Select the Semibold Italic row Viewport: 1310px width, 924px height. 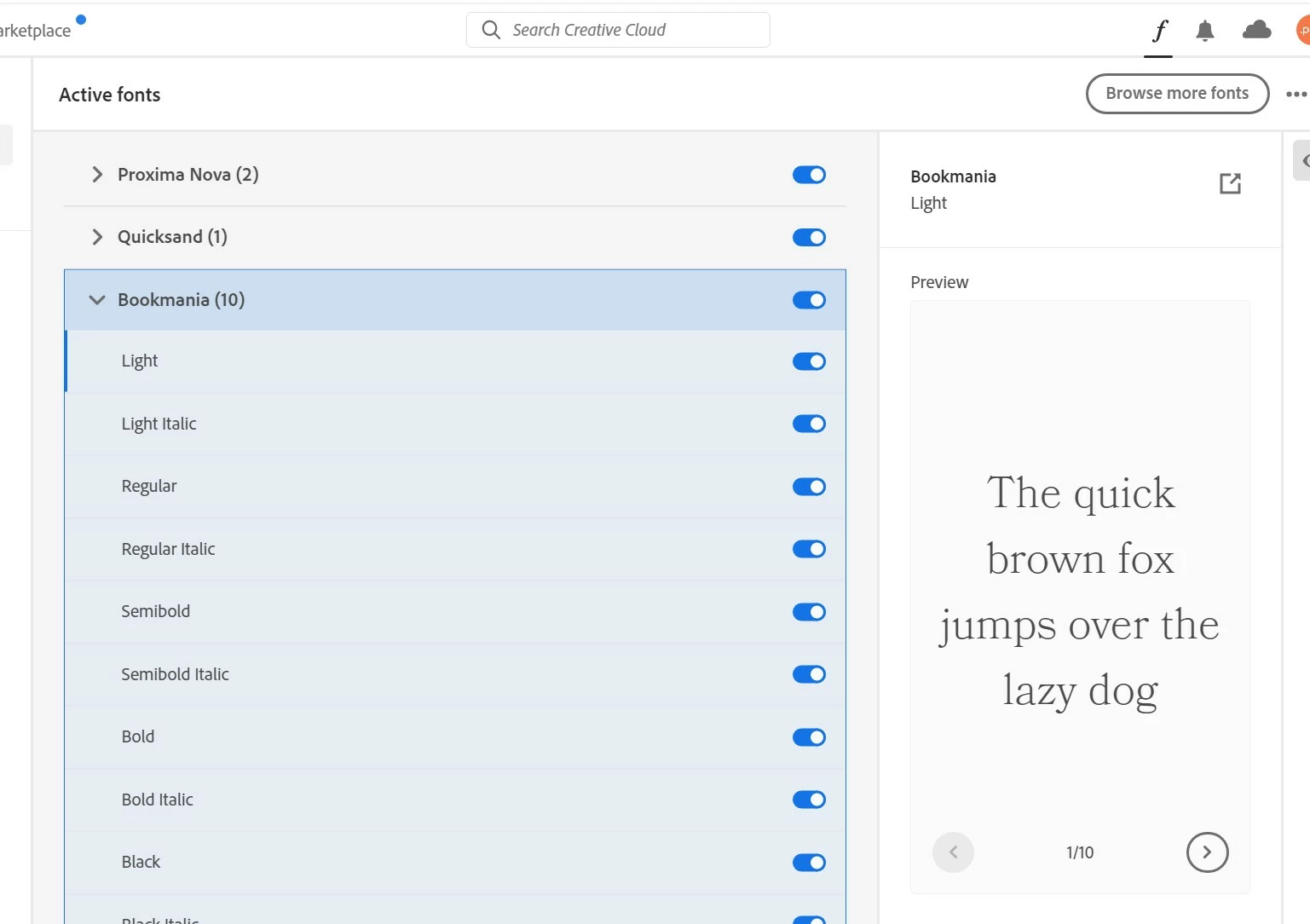(455, 674)
